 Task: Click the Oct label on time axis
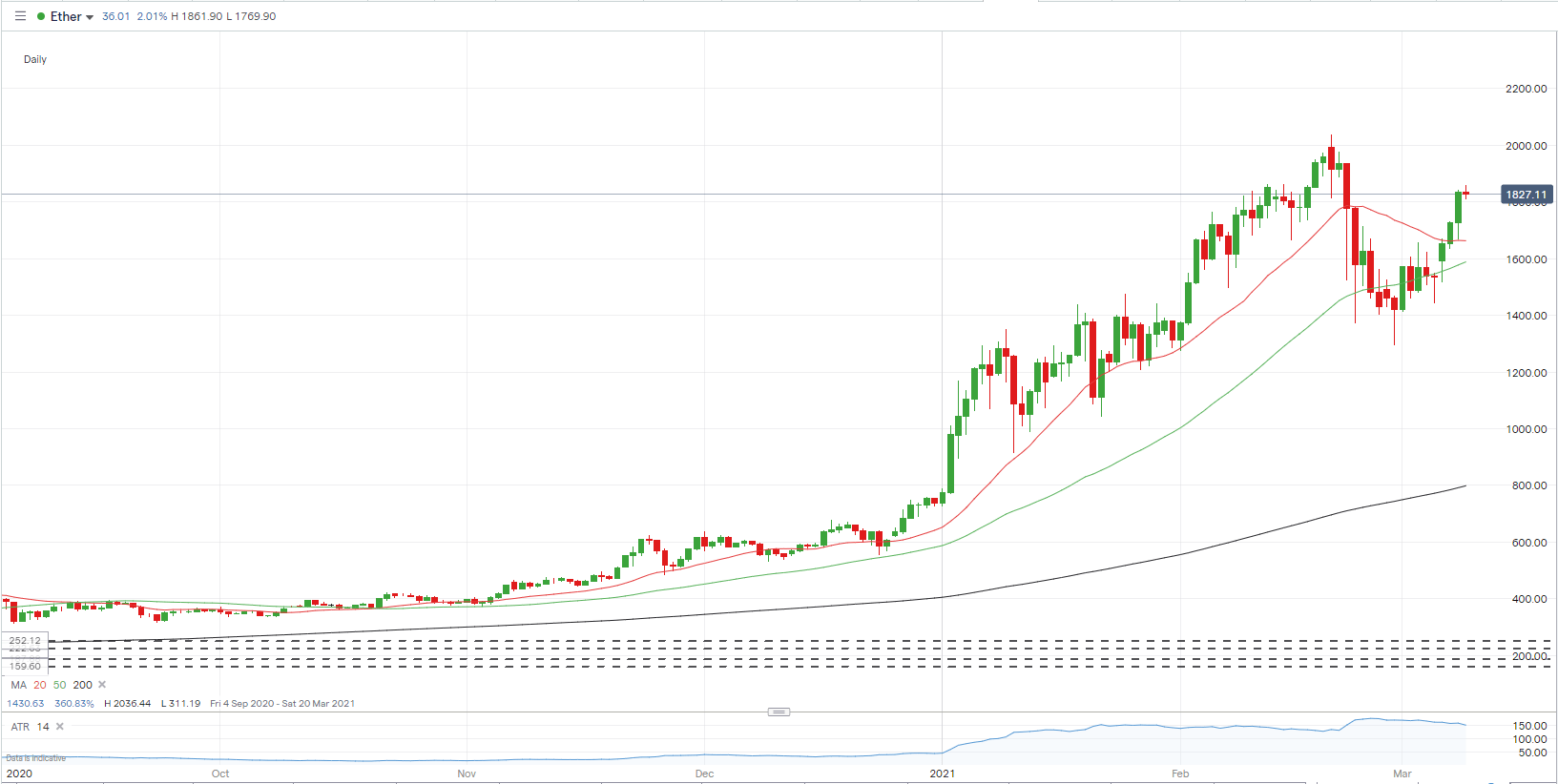(x=220, y=774)
